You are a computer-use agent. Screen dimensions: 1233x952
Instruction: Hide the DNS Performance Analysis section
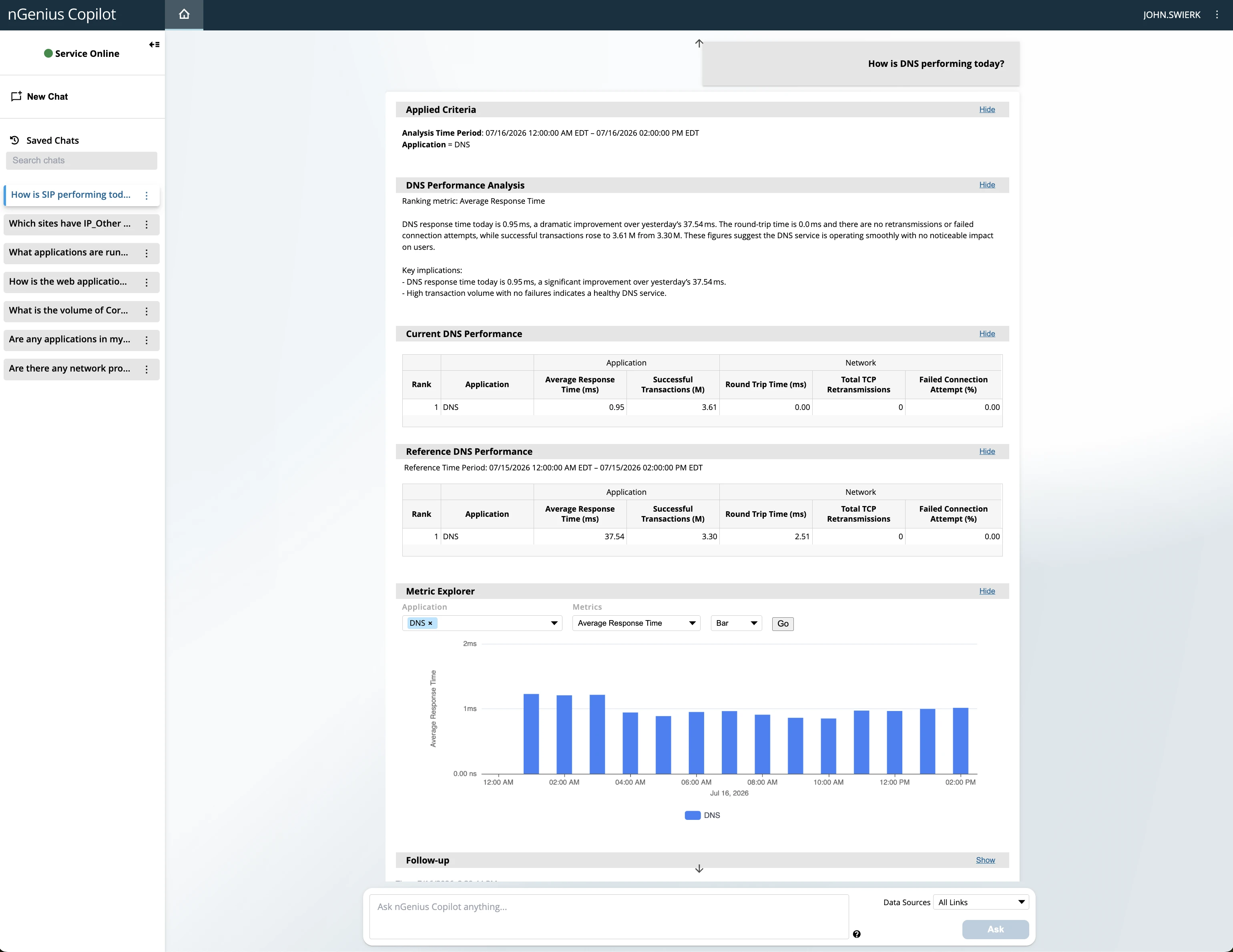point(987,185)
